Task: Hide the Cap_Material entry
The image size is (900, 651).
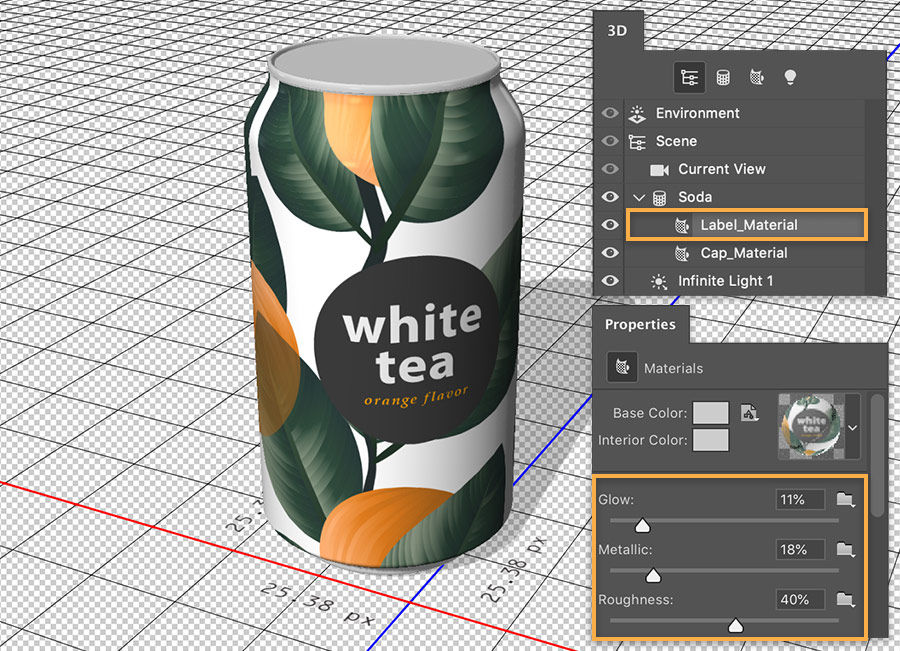Action: click(610, 253)
